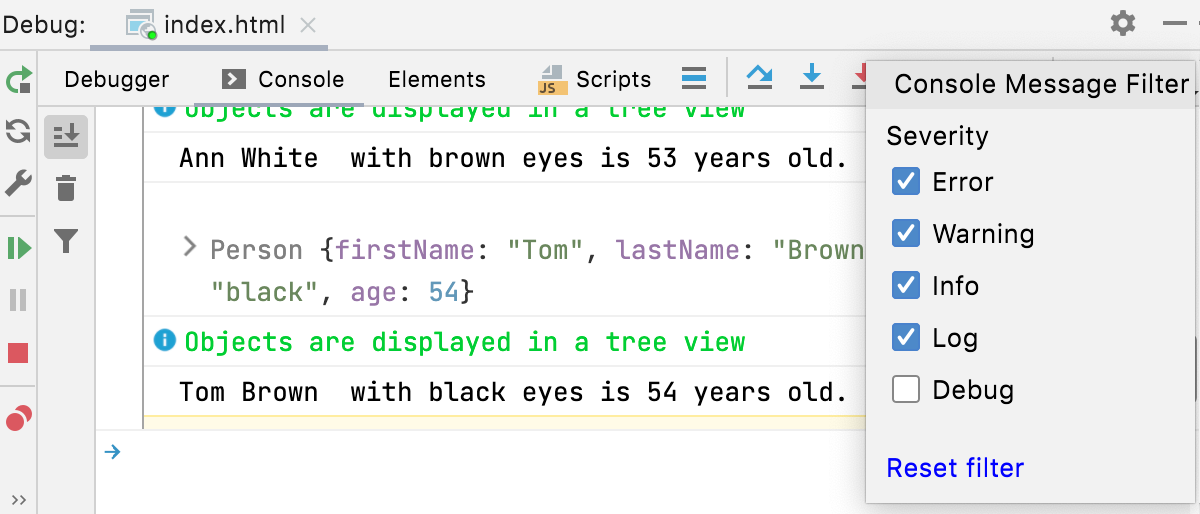Click the funnel filter messages icon
This screenshot has width=1200, height=514.
[x=66, y=241]
